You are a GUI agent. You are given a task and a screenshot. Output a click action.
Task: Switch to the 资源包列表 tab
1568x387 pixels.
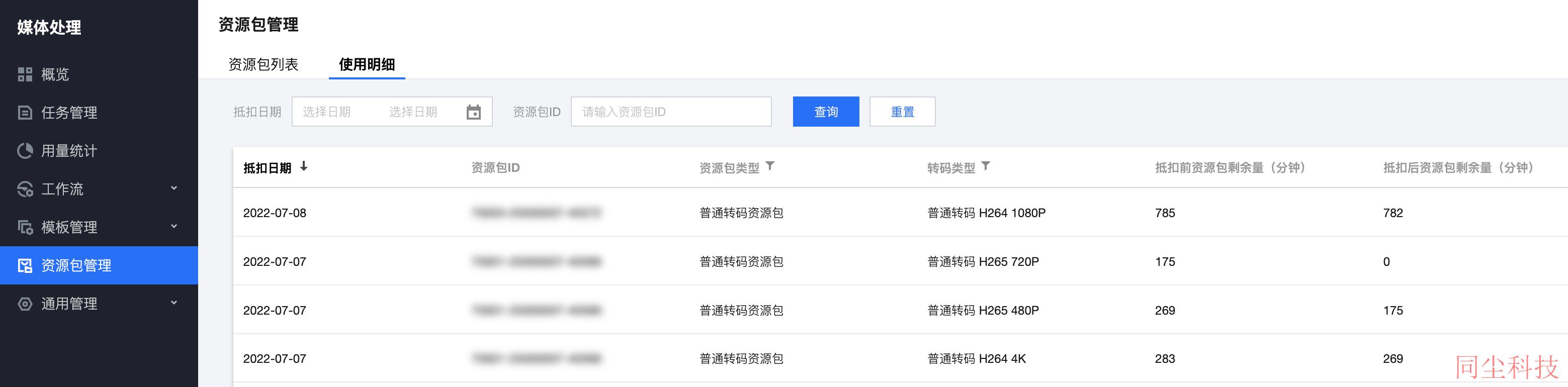[x=263, y=64]
